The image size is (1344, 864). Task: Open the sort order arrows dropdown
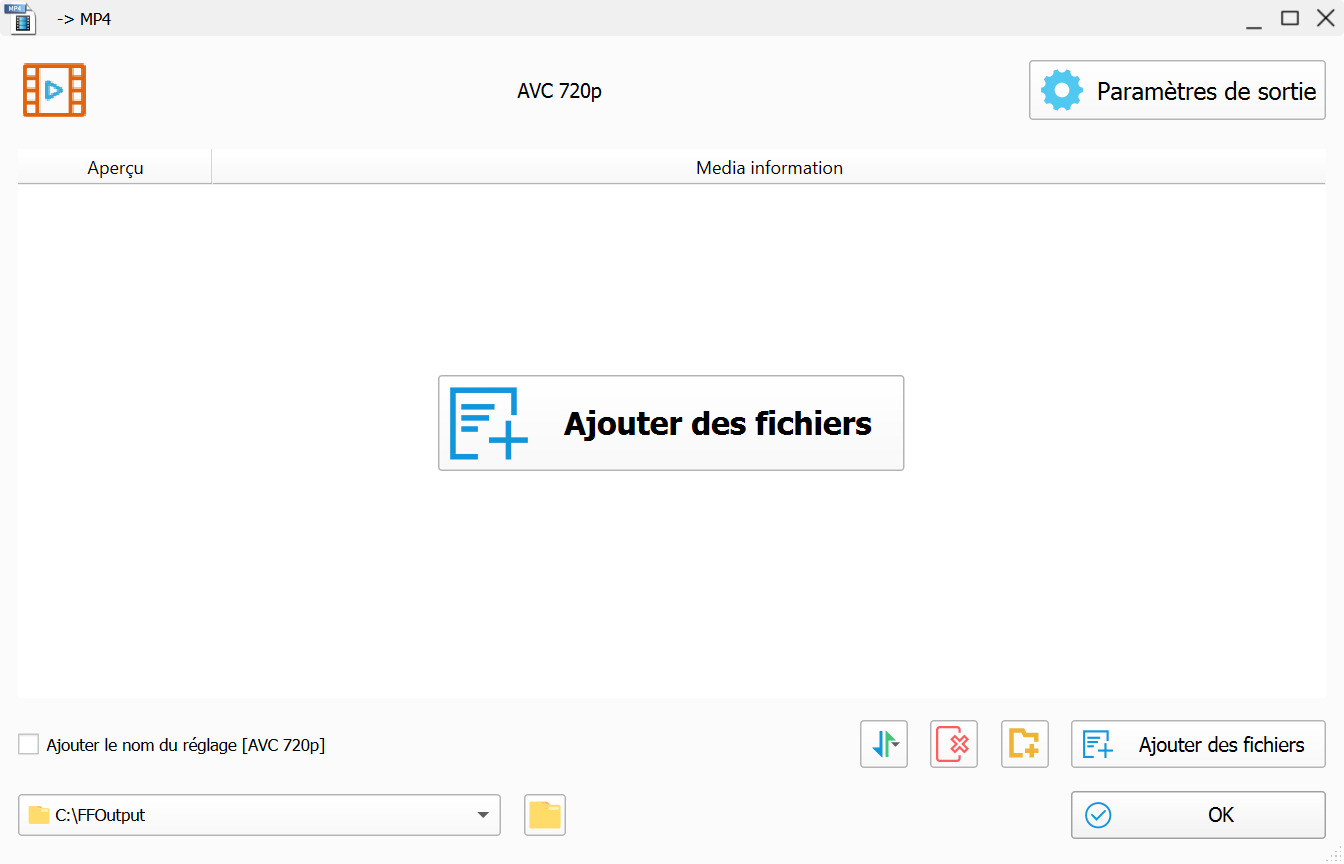[x=884, y=744]
